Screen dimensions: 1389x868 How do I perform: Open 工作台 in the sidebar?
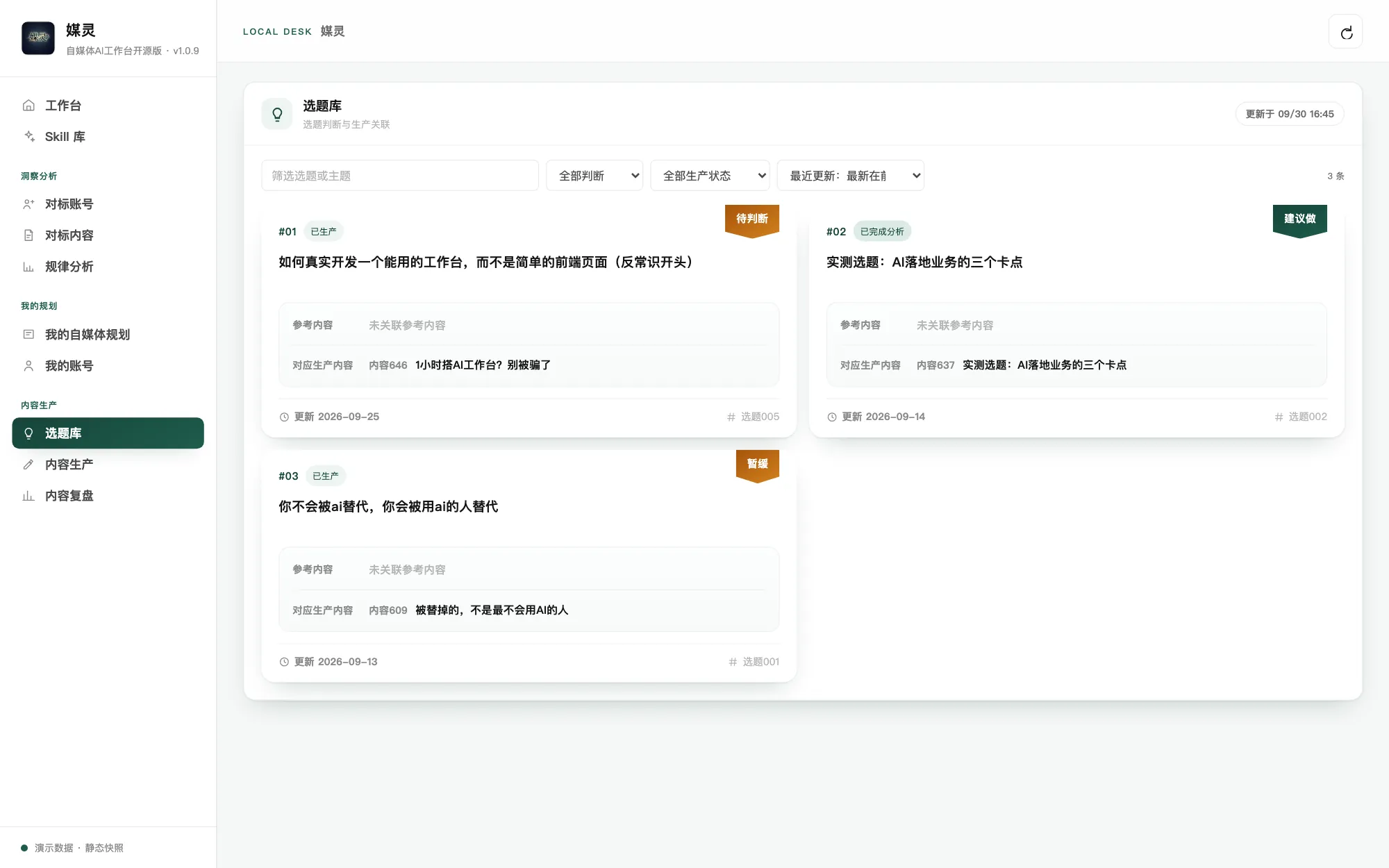click(x=108, y=106)
